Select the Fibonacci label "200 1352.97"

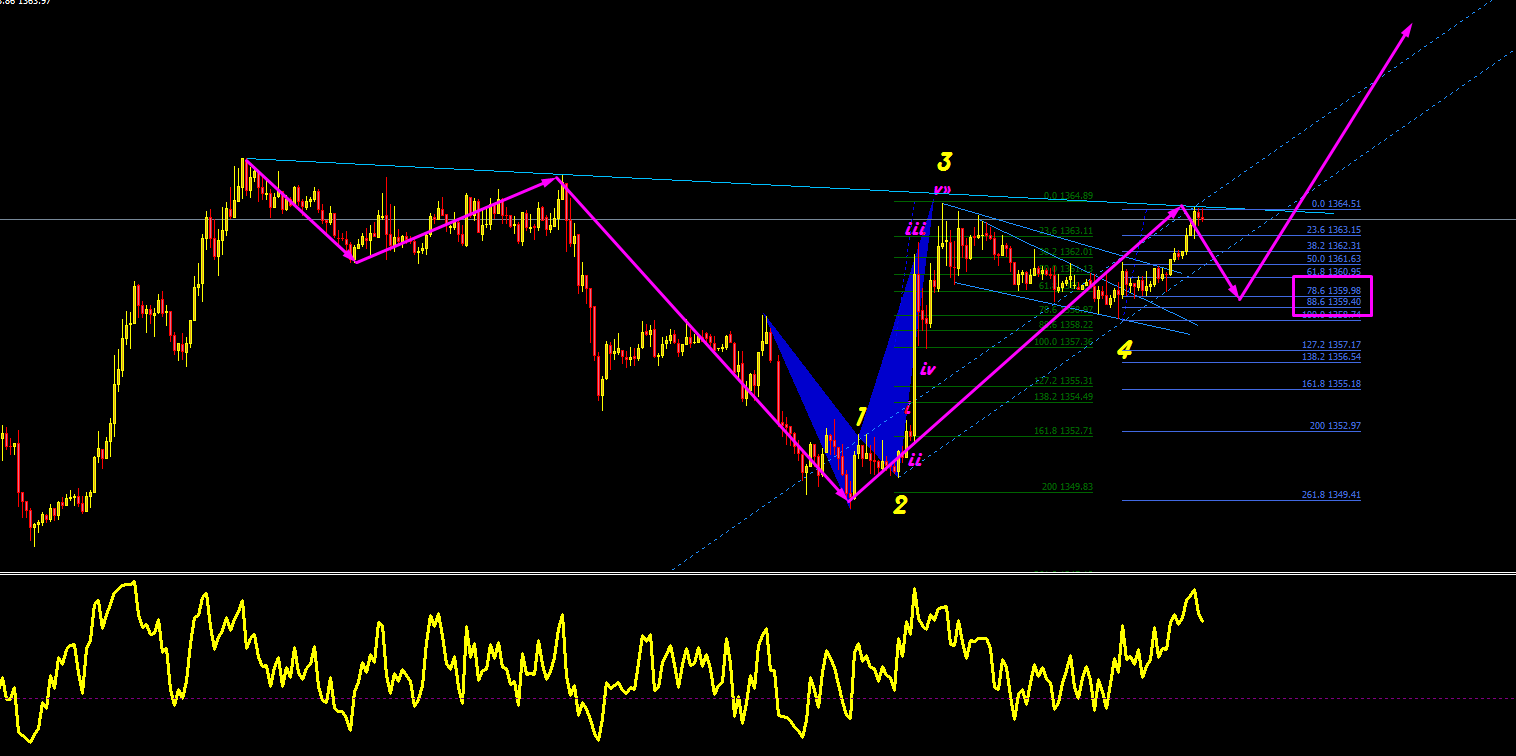pos(1335,426)
